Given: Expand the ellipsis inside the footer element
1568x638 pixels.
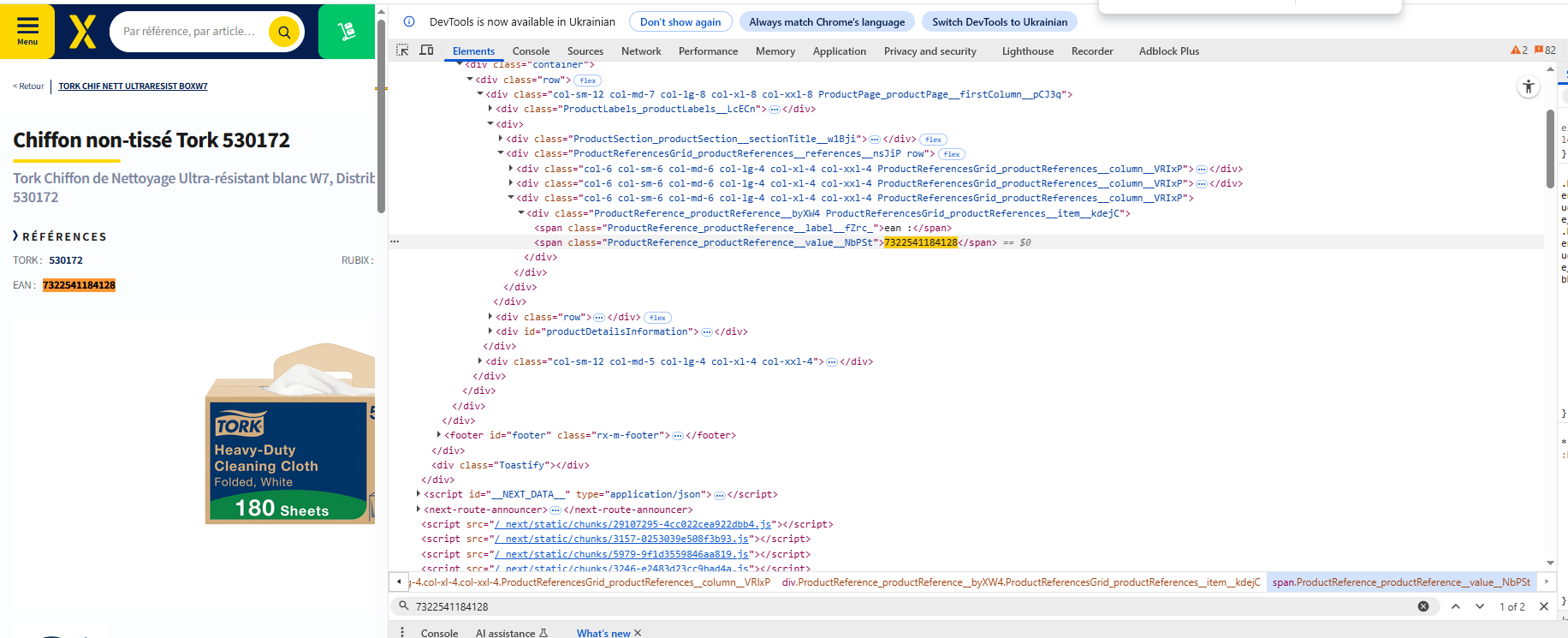Looking at the screenshot, I should pos(678,436).
